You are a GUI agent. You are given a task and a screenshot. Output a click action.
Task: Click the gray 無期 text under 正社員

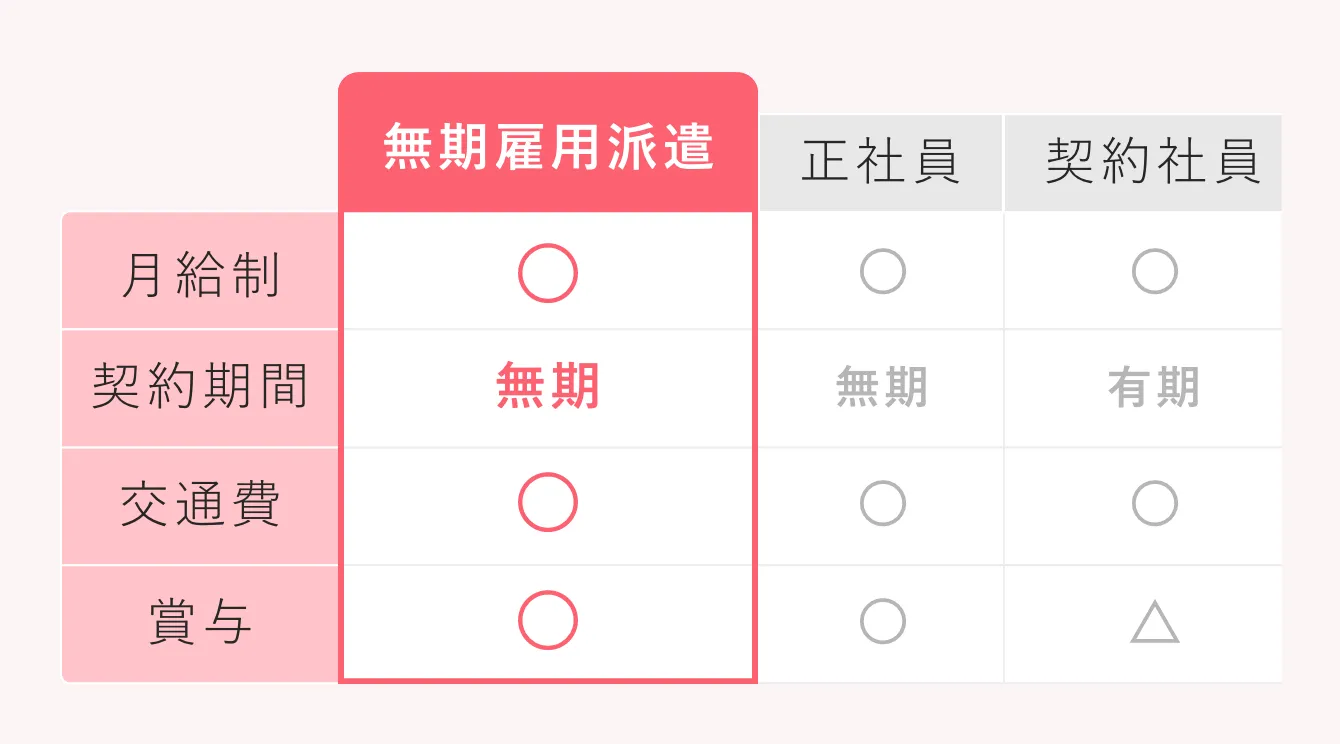pos(882,387)
